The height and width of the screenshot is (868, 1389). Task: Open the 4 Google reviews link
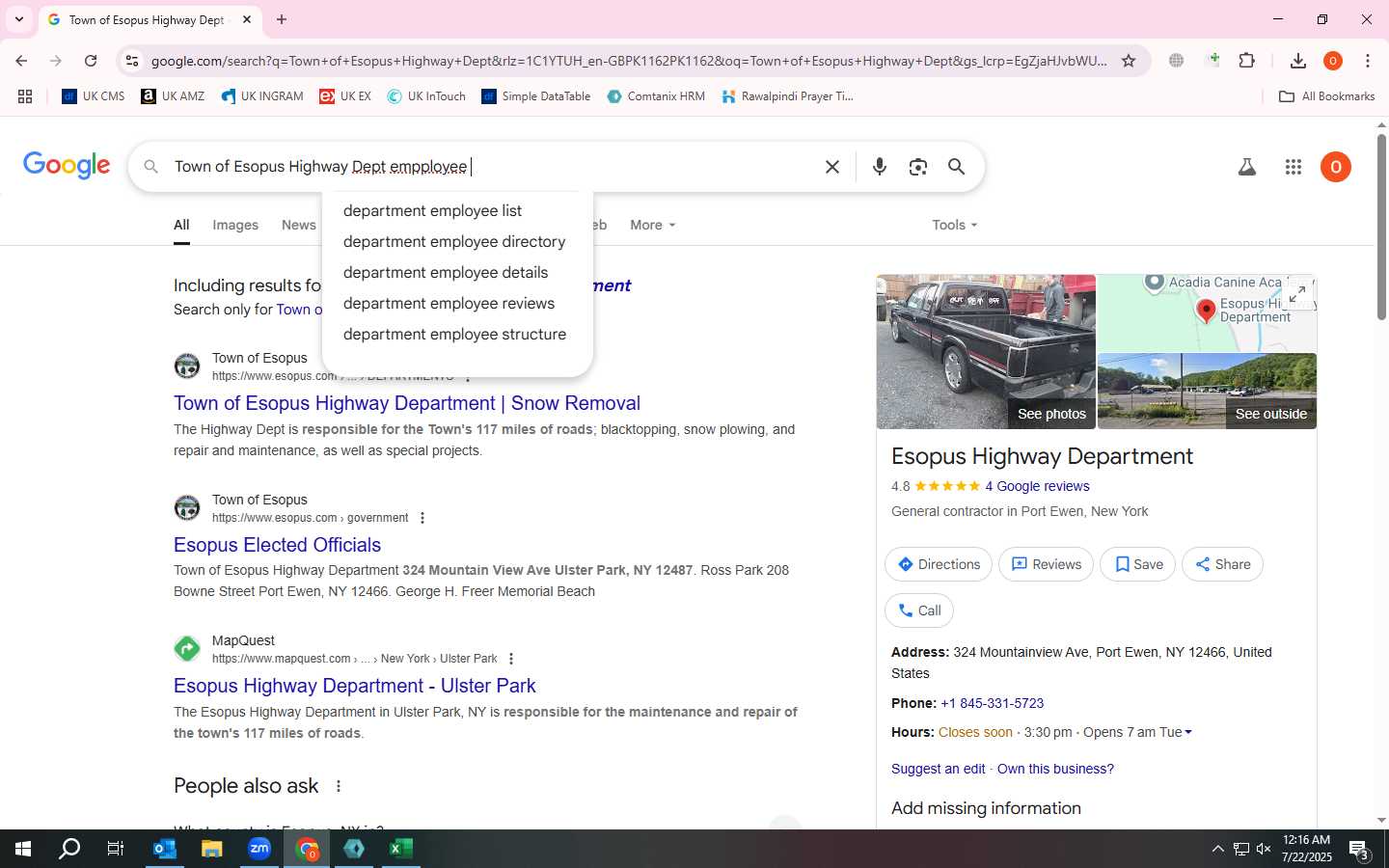pos(1037,486)
